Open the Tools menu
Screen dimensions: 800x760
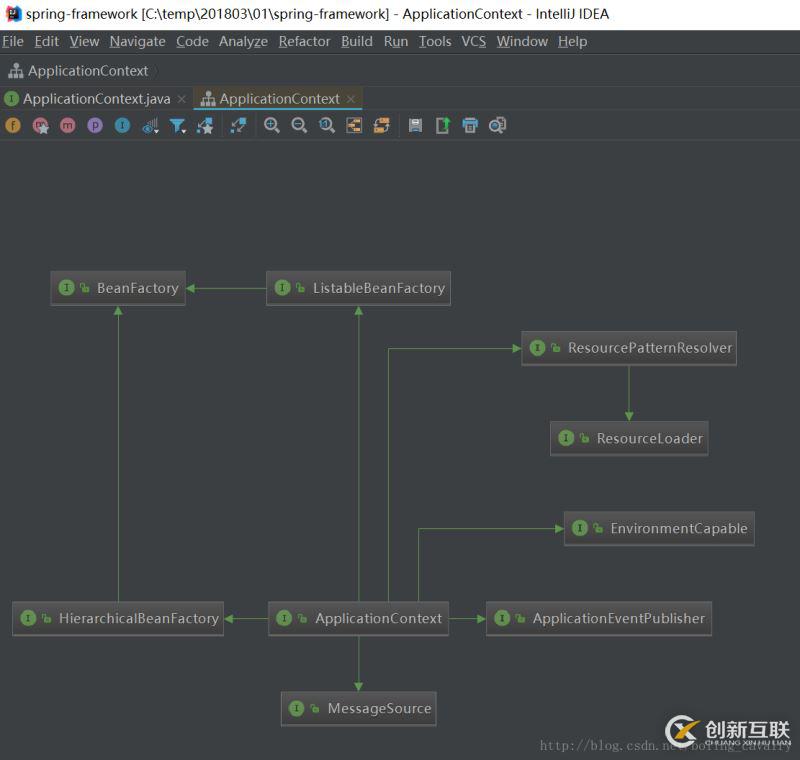(435, 41)
